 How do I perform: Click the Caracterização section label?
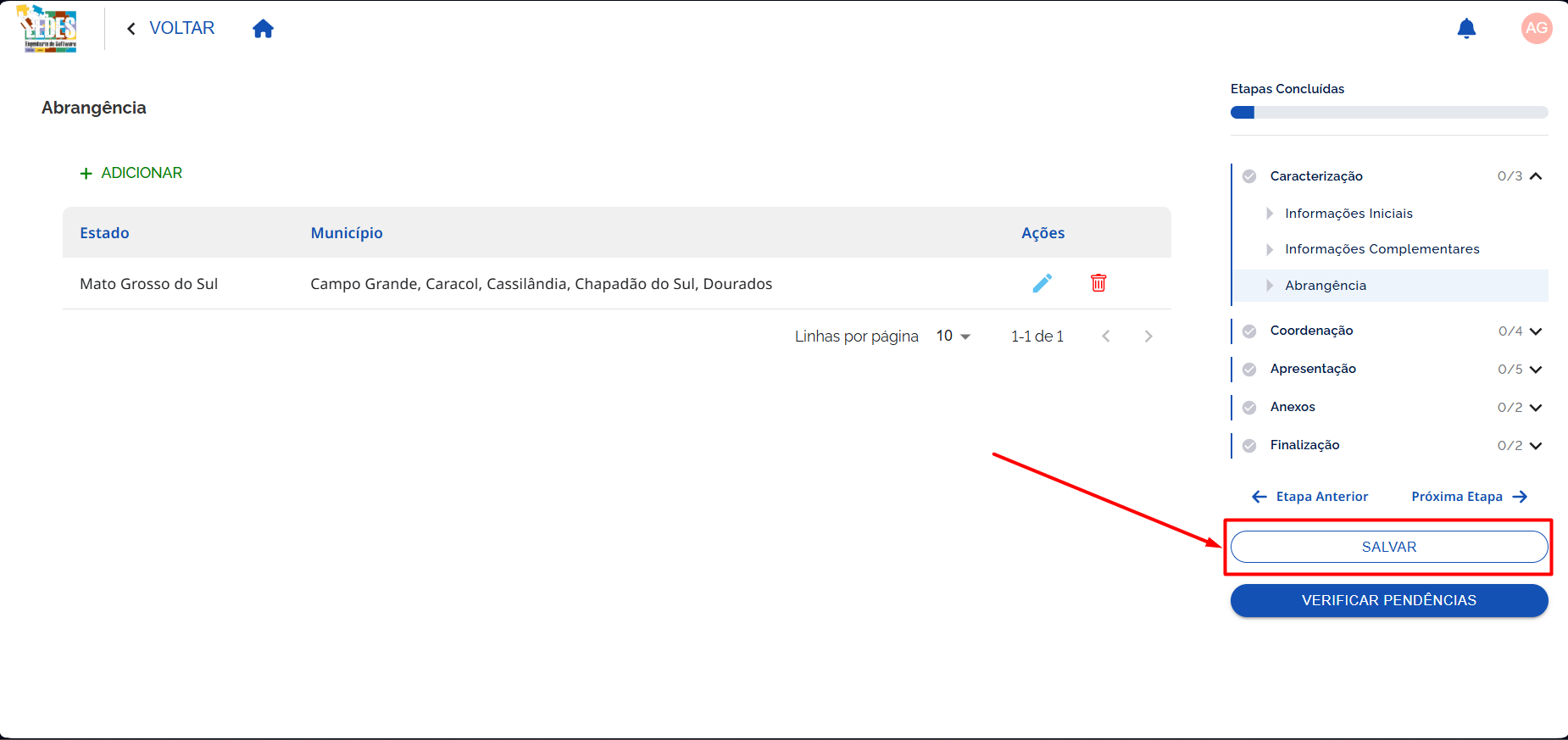(x=1316, y=176)
